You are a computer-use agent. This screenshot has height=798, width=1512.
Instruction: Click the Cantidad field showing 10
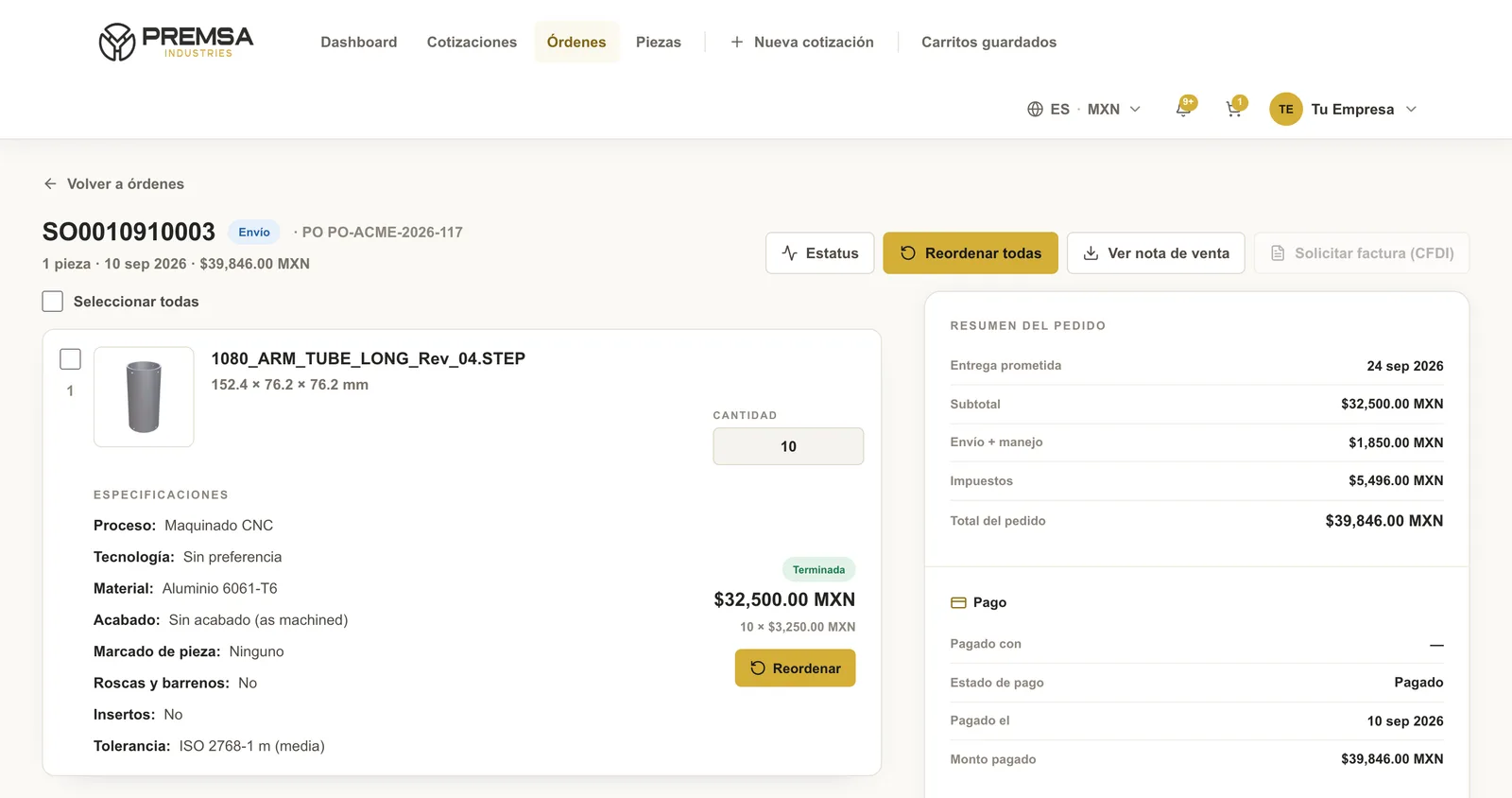pos(788,446)
